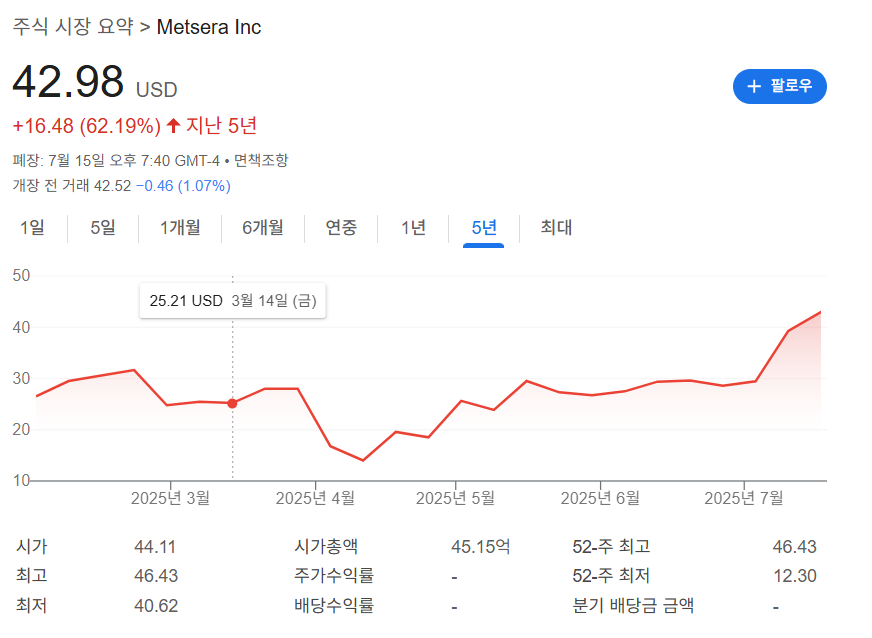Screen dimensions: 872x638
Task: Click the 최저 low value 40.62
Action: point(156,605)
